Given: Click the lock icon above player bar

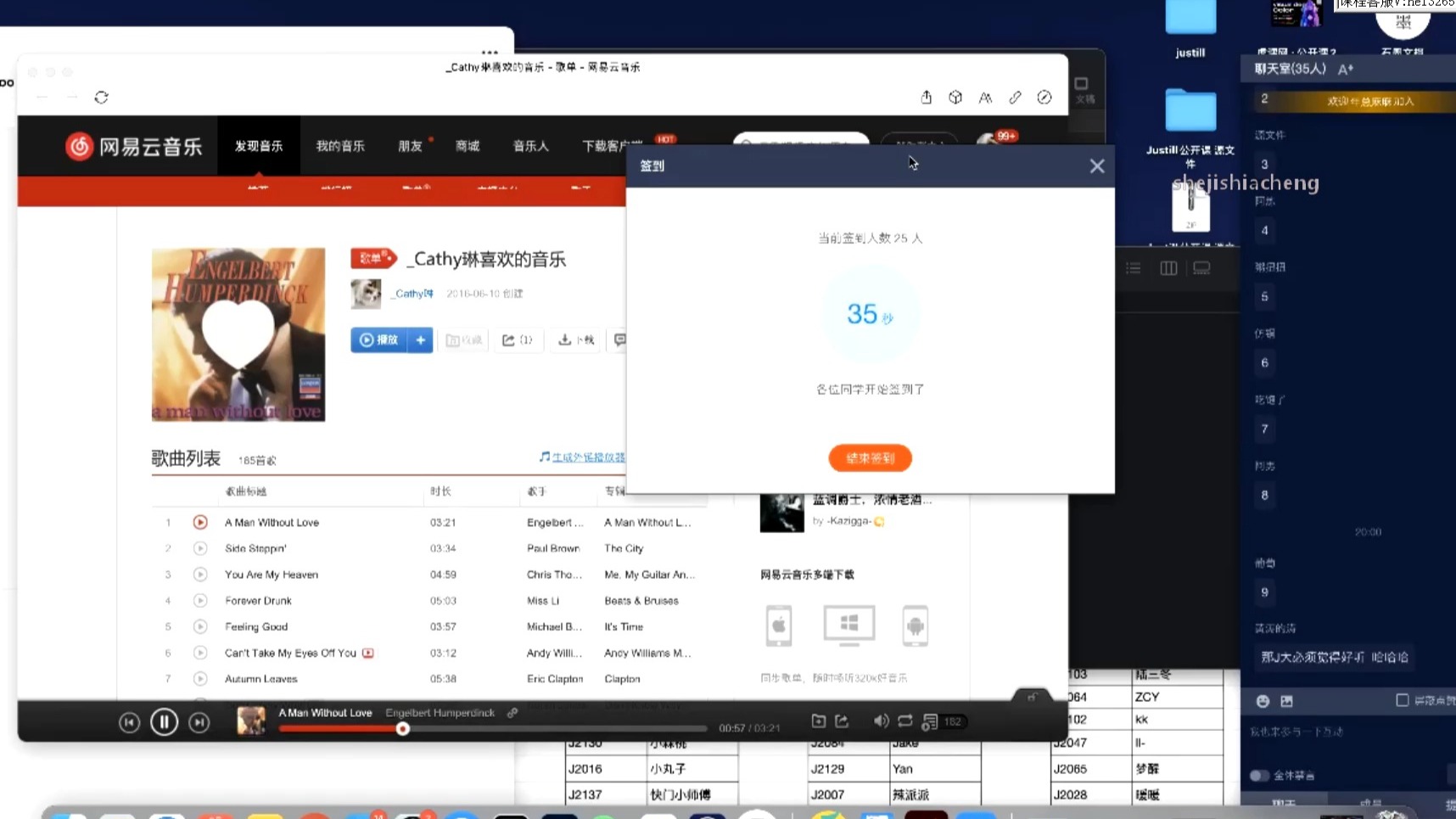Looking at the screenshot, I should tap(1032, 696).
